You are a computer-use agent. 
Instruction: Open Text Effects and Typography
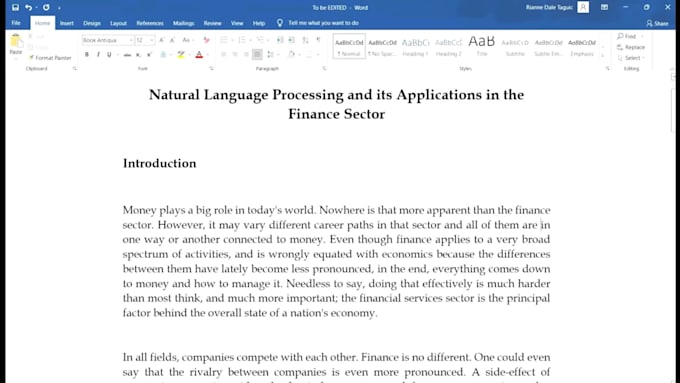click(x=163, y=55)
